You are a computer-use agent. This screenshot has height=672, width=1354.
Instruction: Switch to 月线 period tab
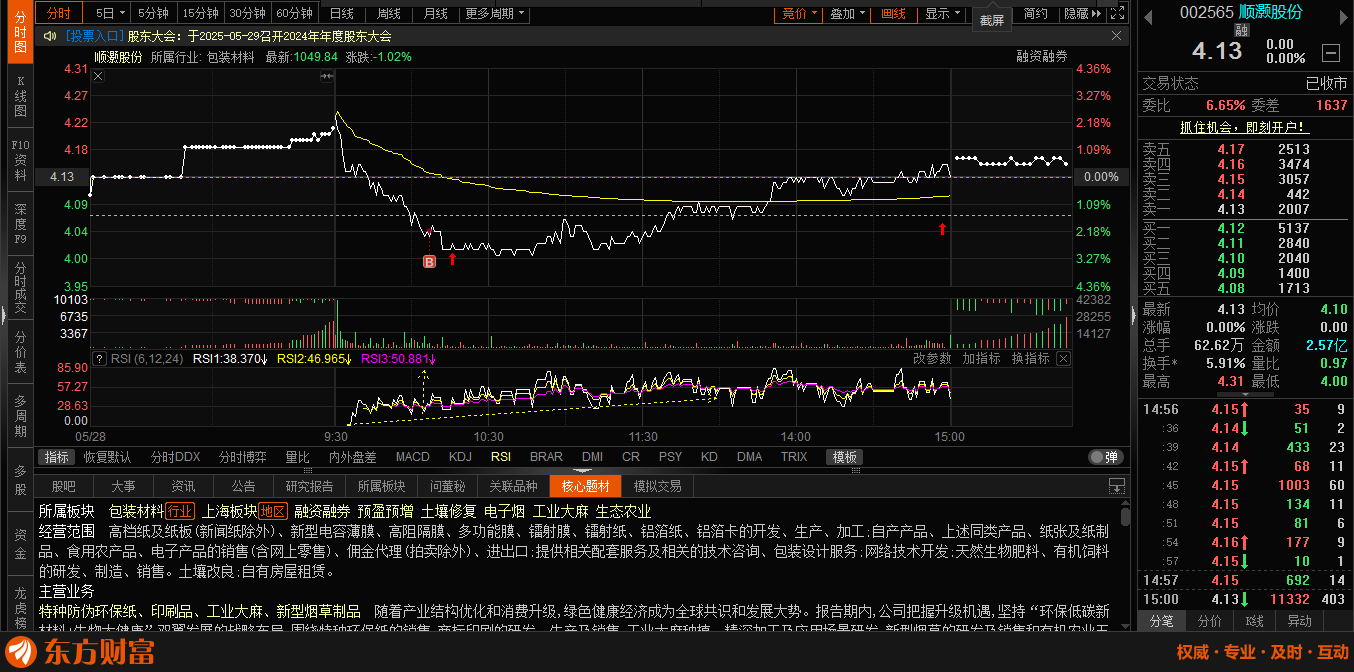click(435, 13)
